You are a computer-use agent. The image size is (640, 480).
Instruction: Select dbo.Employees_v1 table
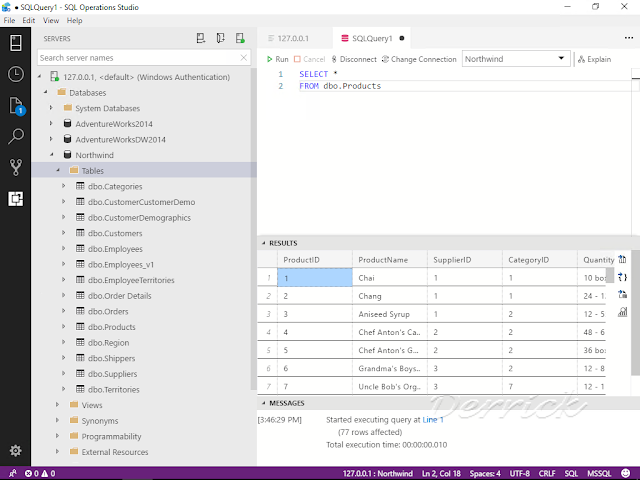pos(121,265)
